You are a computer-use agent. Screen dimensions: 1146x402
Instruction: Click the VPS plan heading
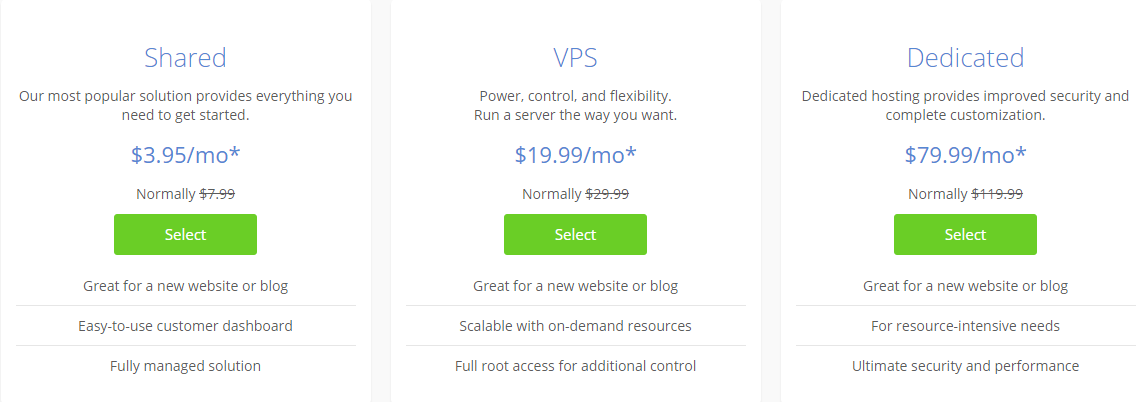575,58
